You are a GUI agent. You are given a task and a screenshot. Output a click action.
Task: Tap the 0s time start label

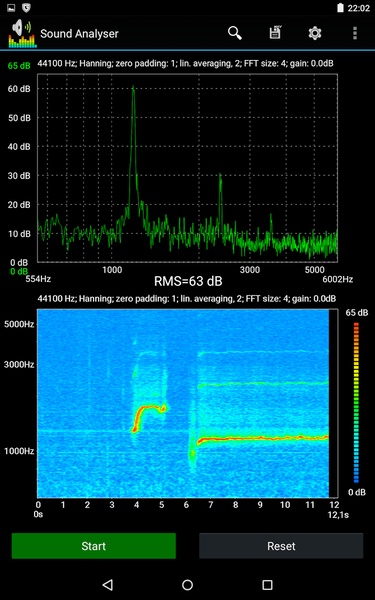[38, 515]
